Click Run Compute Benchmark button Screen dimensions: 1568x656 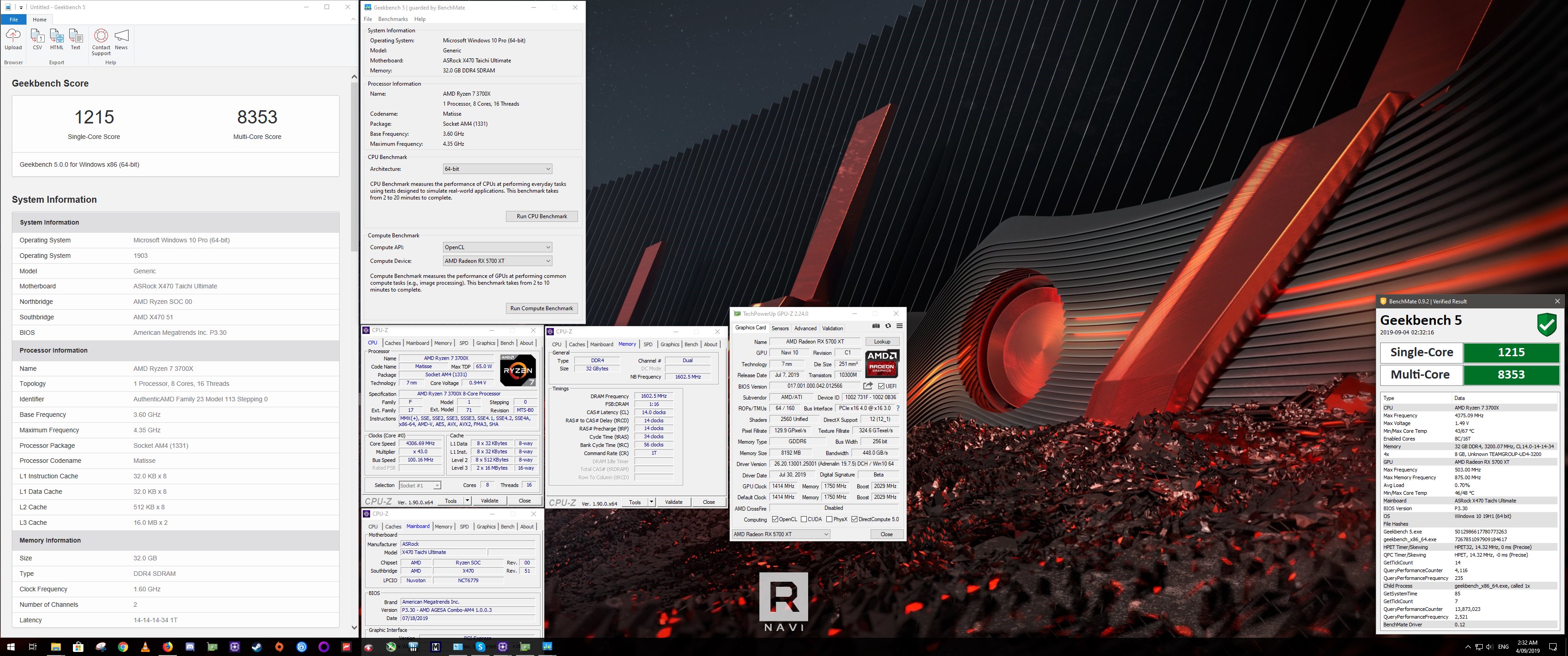point(542,308)
